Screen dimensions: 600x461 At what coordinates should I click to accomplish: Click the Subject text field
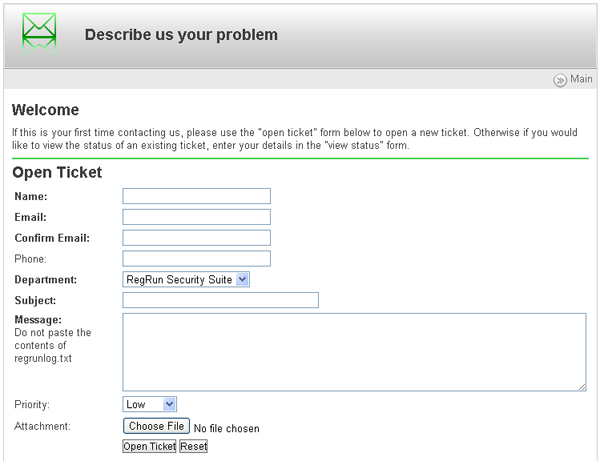click(220, 300)
